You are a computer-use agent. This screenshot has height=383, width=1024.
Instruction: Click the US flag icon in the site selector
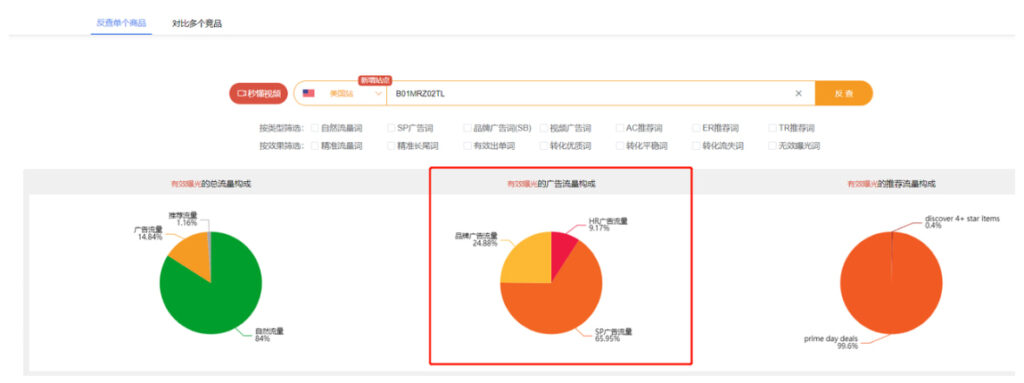click(308, 93)
